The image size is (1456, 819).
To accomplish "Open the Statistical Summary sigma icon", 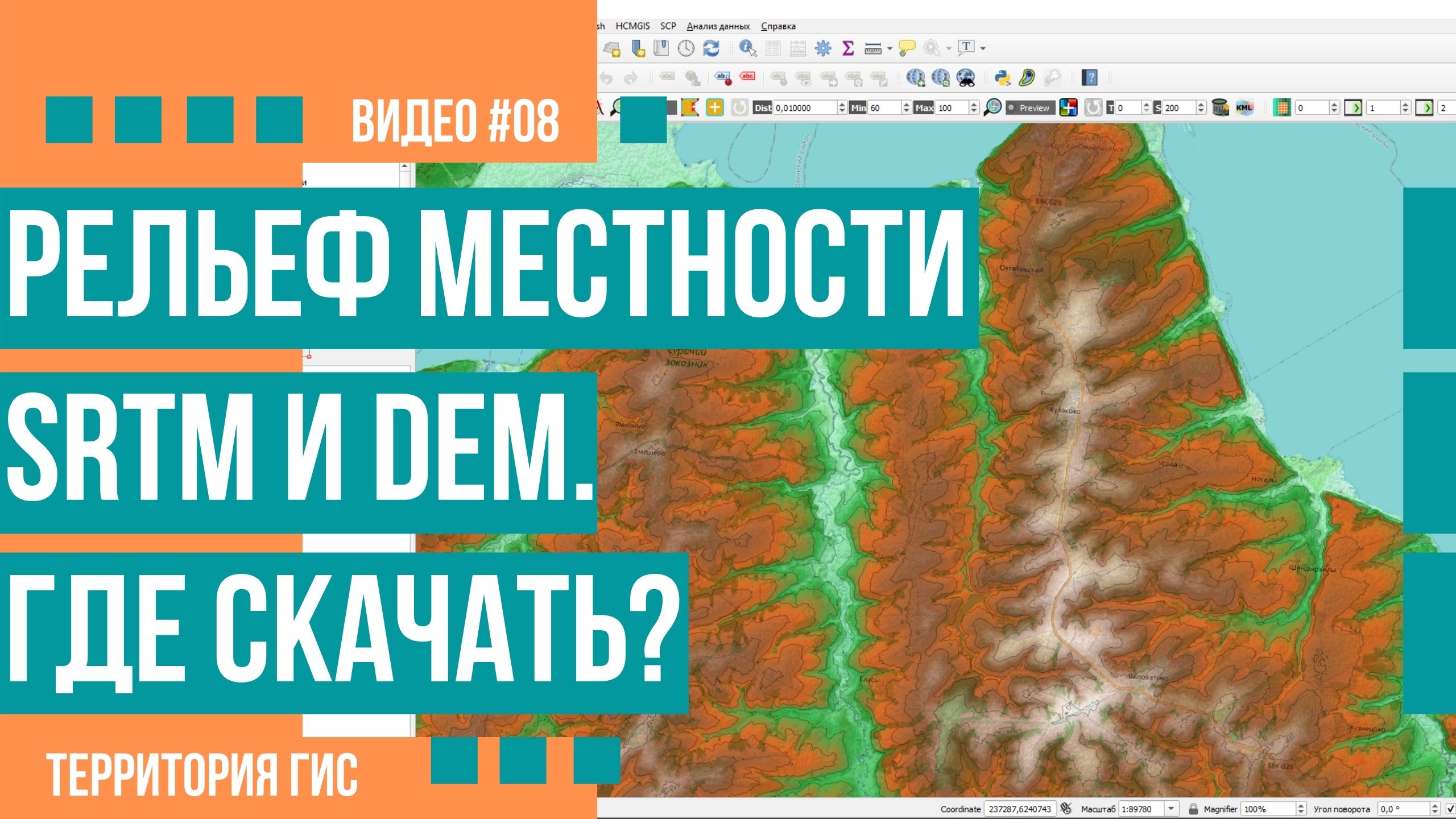I will pos(848,49).
